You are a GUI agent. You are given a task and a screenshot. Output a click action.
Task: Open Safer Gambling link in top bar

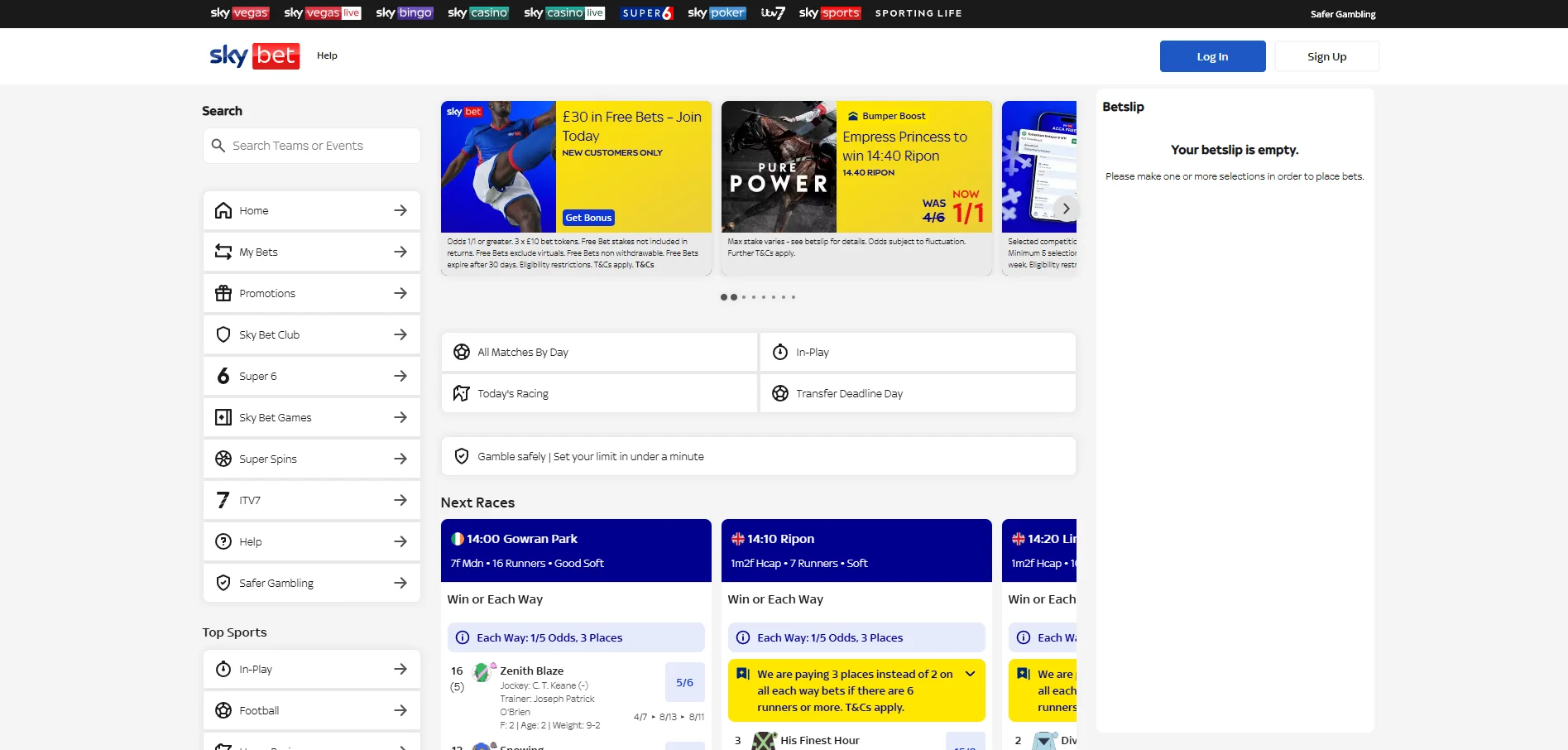point(1343,14)
